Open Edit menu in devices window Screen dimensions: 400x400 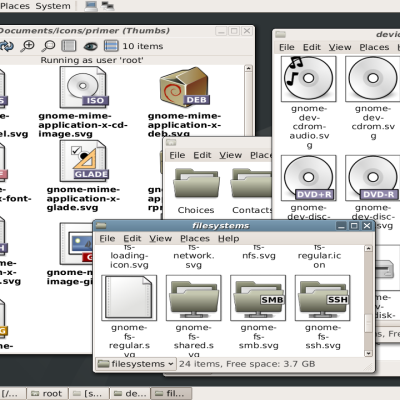(x=312, y=47)
